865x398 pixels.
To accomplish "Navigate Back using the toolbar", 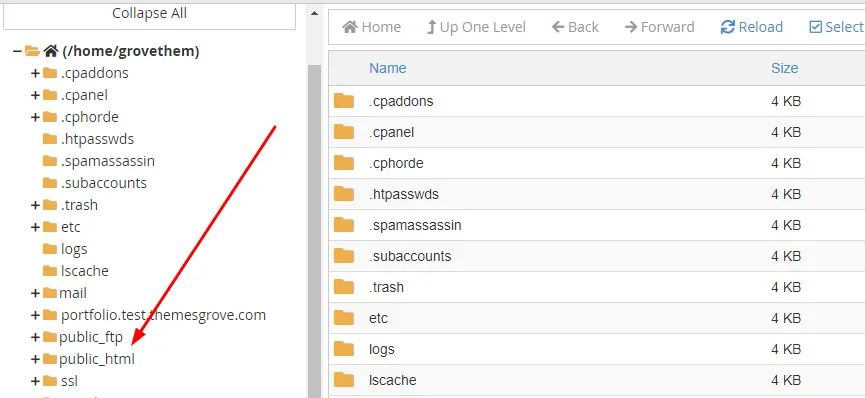I will 575,27.
